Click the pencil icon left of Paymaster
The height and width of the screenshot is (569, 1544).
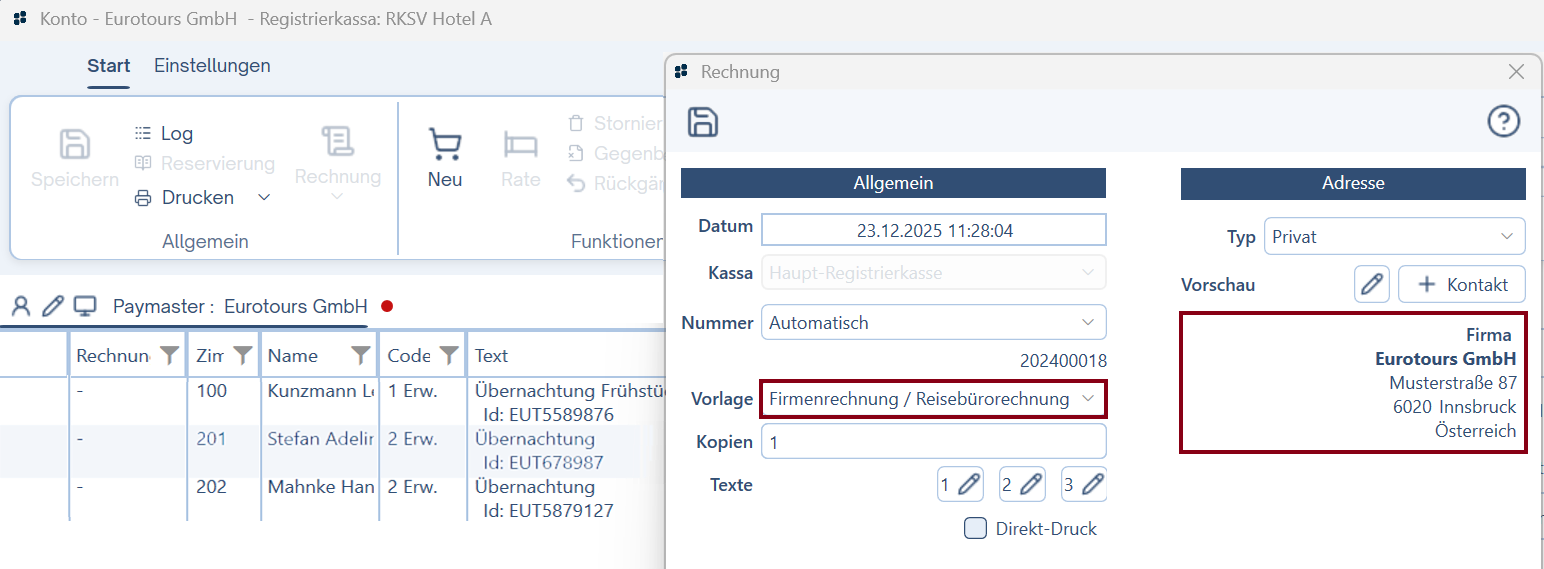click(x=52, y=306)
